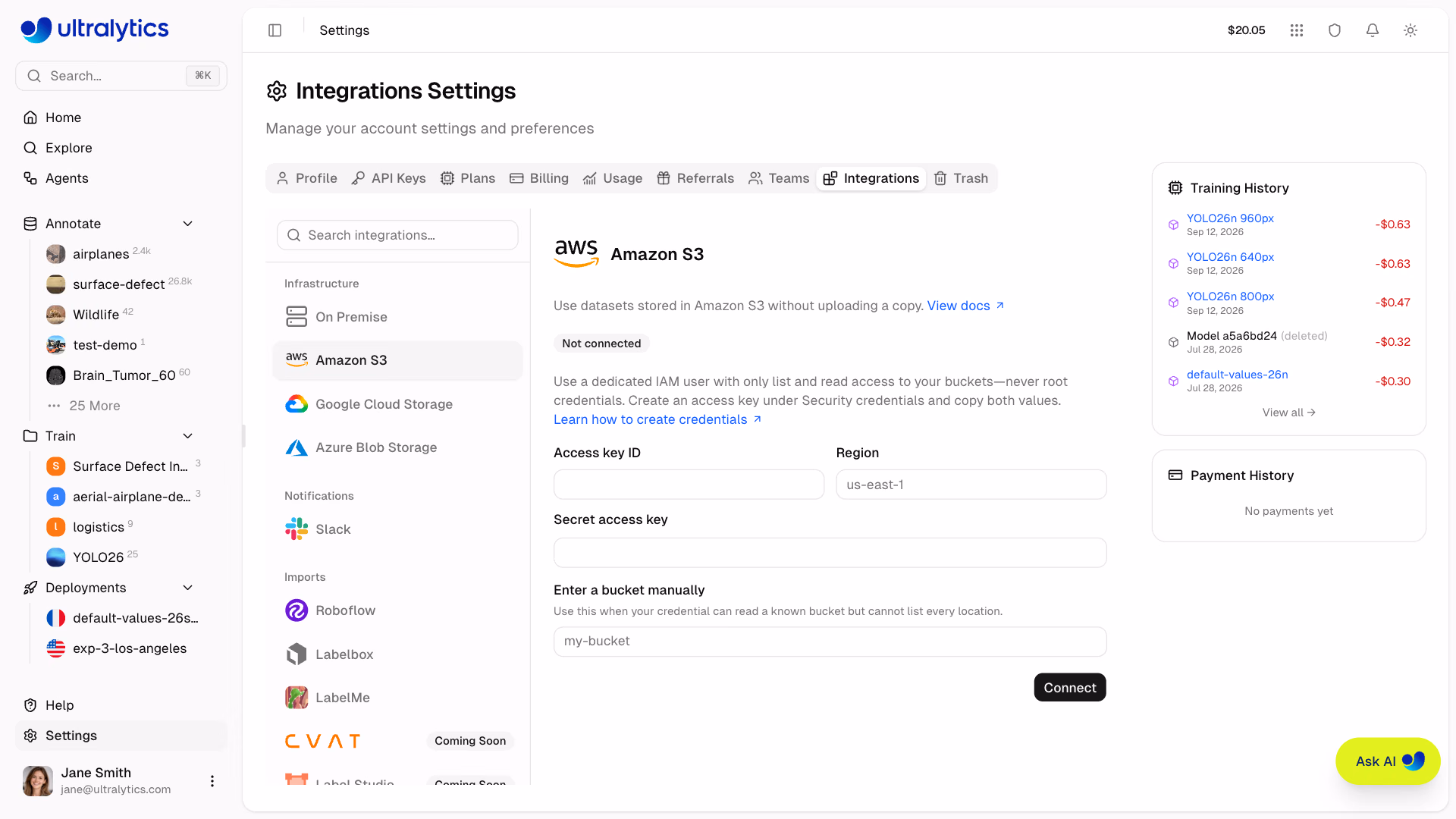This screenshot has height=819, width=1456.
Task: Go to Agents in sidebar
Action: click(x=121, y=178)
